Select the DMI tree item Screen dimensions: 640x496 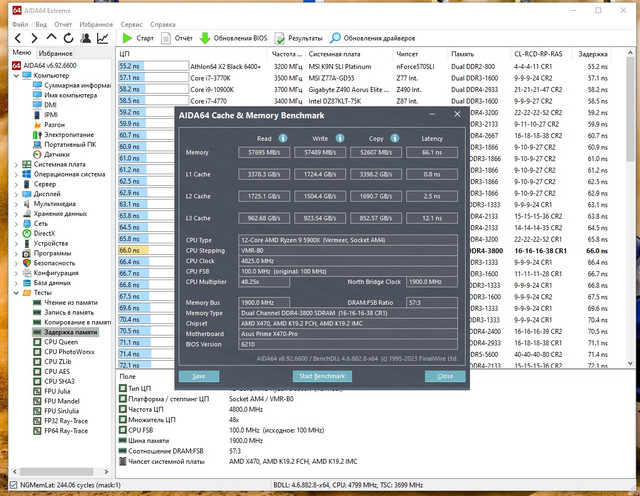(x=45, y=105)
